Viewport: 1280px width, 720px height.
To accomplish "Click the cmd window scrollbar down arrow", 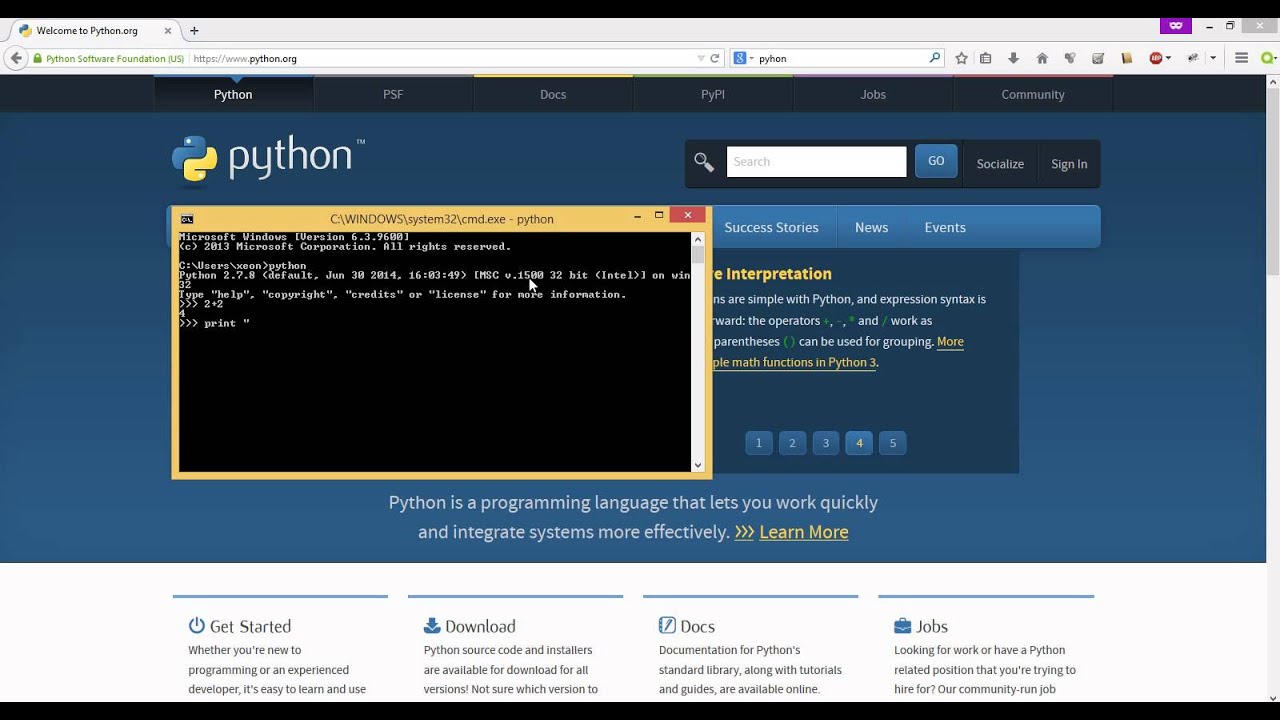I will (x=698, y=465).
